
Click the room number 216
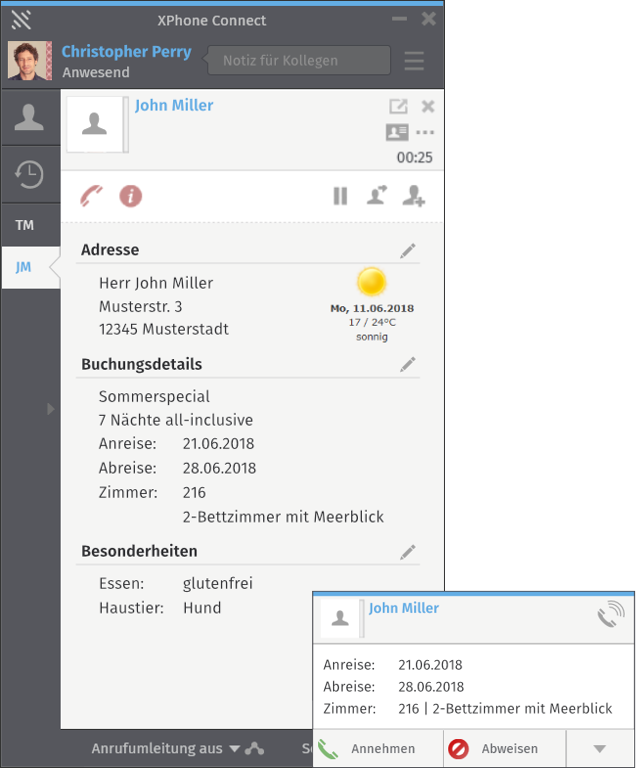point(194,493)
